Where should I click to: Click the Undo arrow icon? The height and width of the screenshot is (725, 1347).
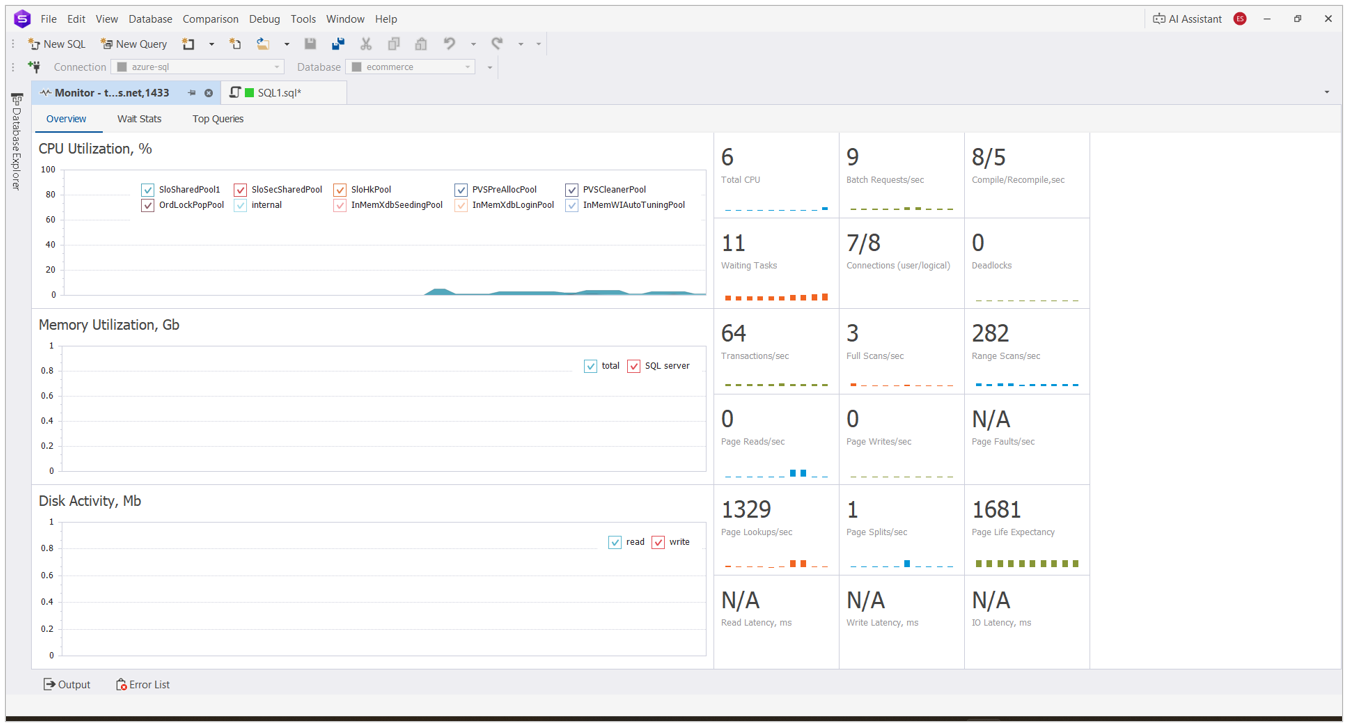(x=450, y=44)
